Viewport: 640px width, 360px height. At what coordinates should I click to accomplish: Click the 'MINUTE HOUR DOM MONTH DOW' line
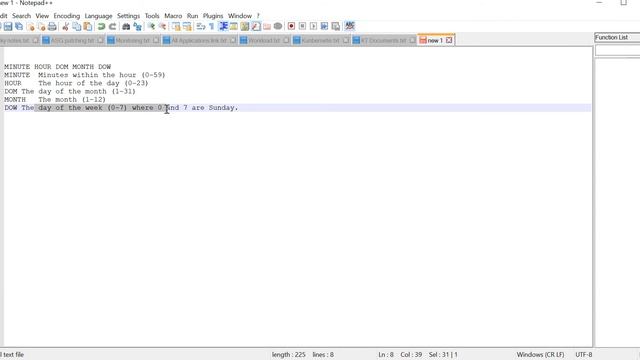(x=58, y=67)
